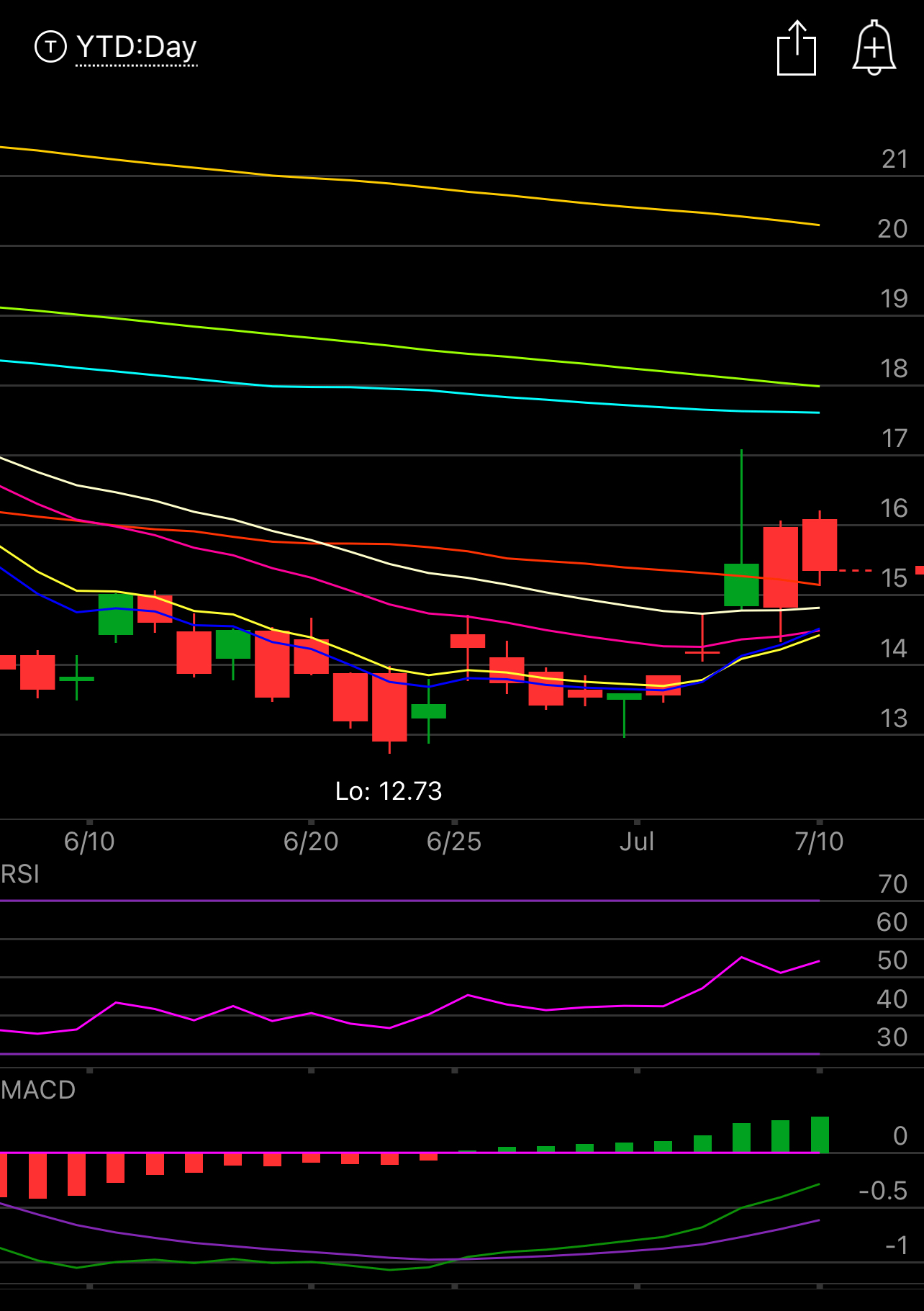
Task: Tap the 19 price level label
Action: (894, 299)
